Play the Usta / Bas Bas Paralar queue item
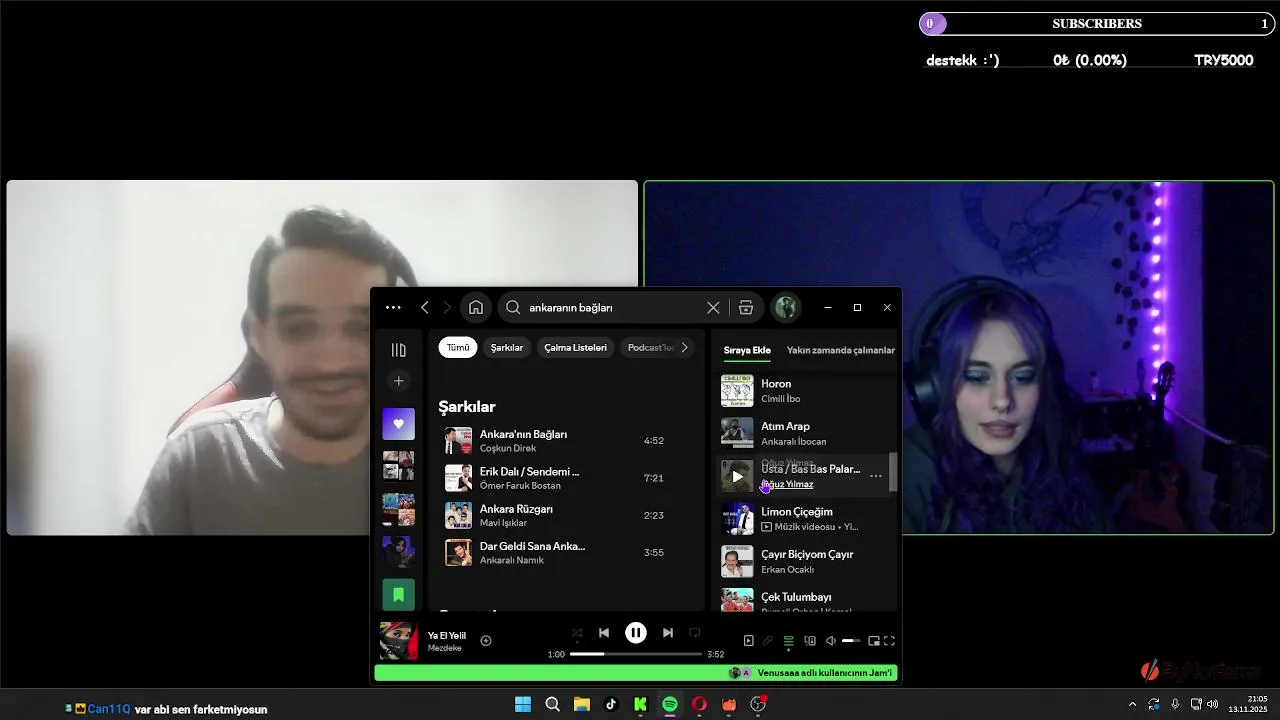 point(737,476)
